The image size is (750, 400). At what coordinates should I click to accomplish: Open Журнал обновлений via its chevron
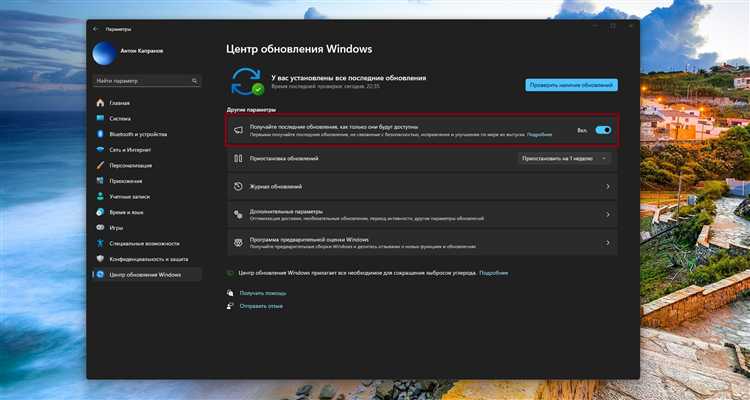coord(607,186)
